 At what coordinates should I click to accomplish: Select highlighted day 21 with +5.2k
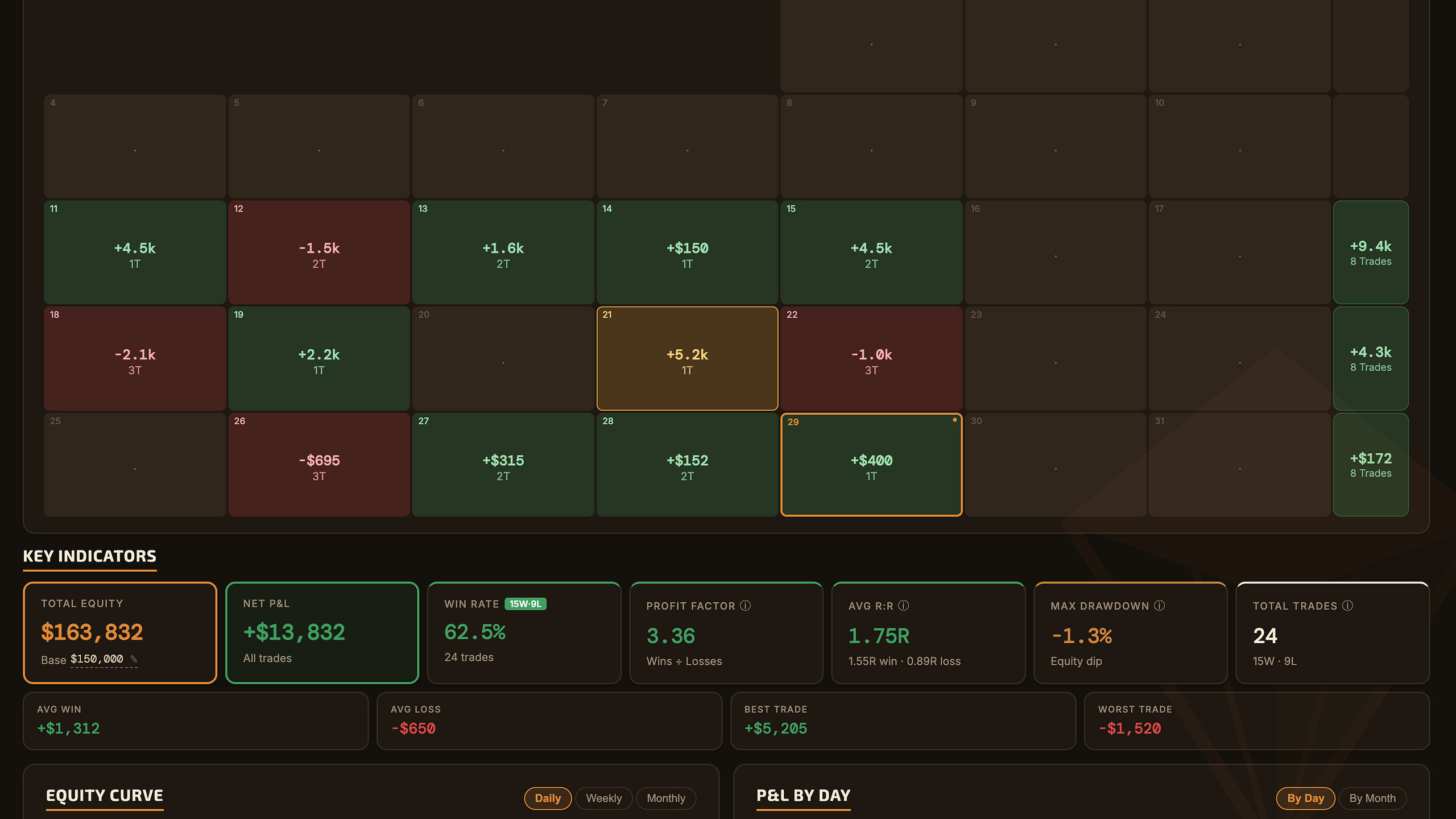pos(687,358)
